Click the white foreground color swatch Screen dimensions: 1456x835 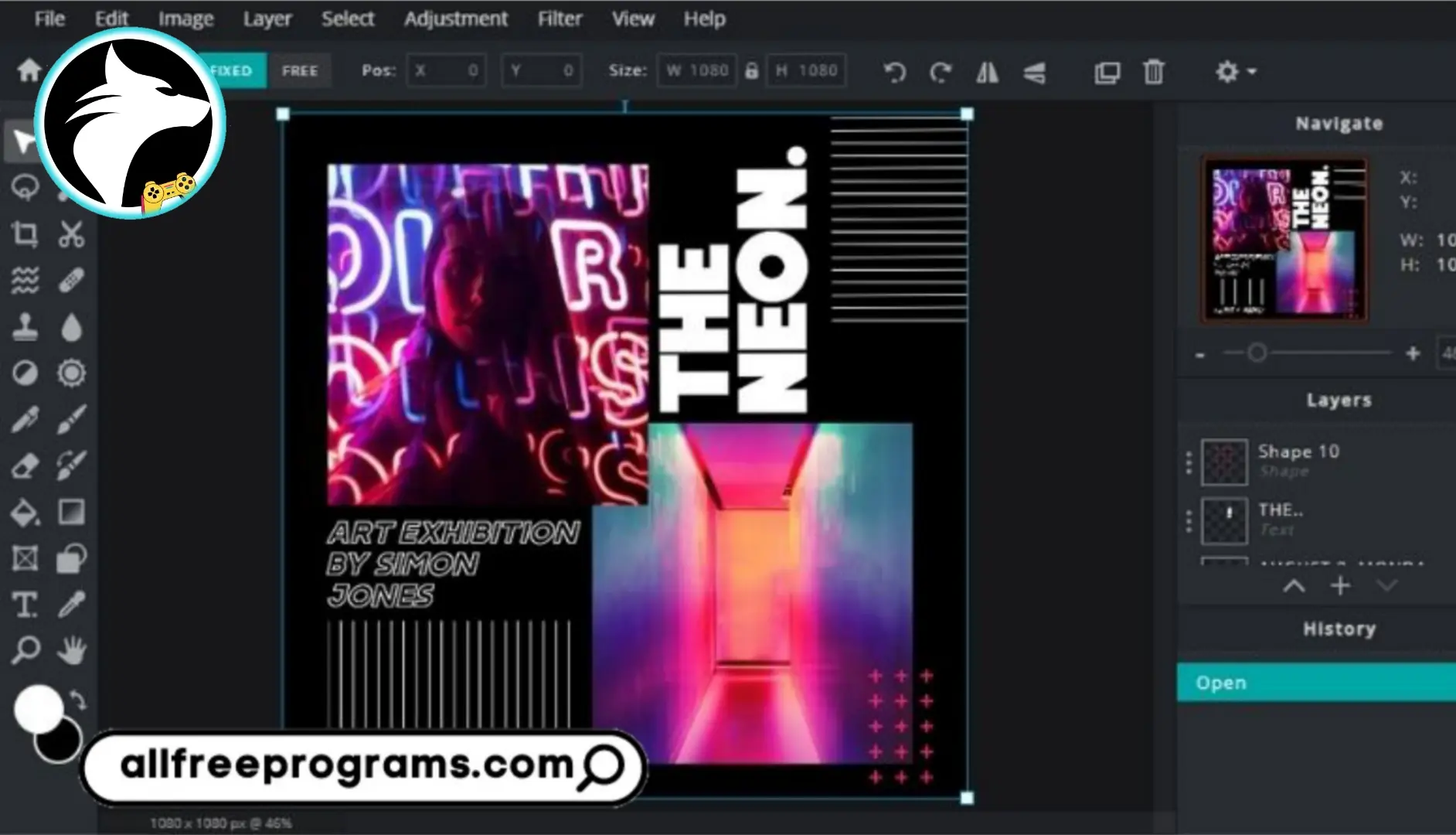(x=37, y=707)
